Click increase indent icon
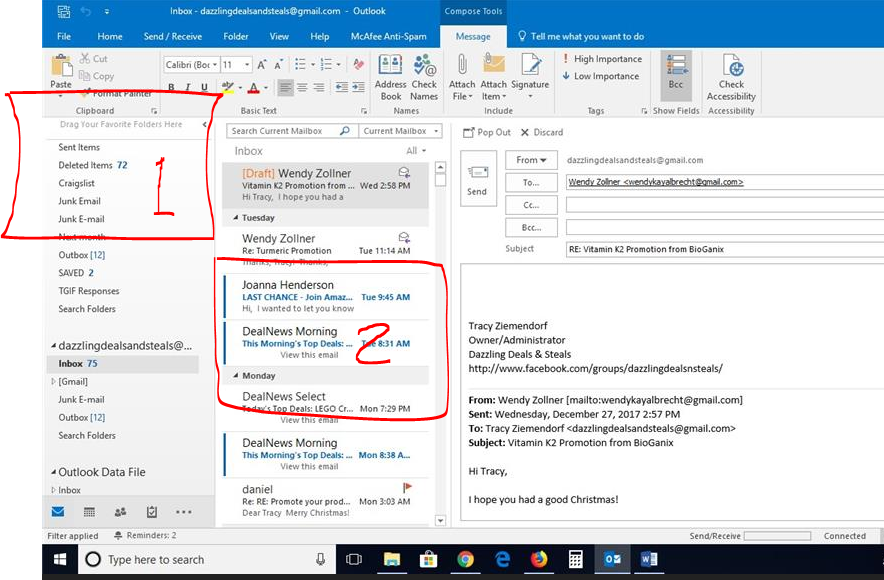This screenshot has height=580, width=884. tap(359, 87)
